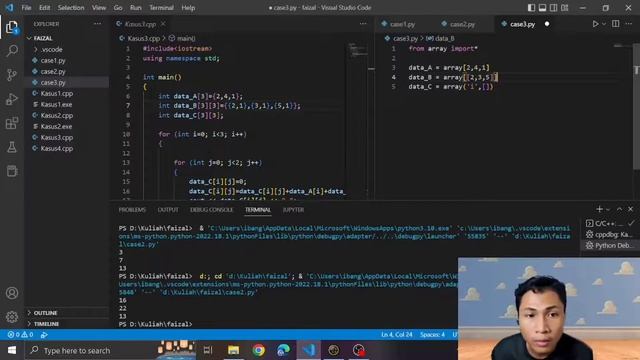Open the Edit menu
This screenshot has width=640, height=360.
(44, 8)
